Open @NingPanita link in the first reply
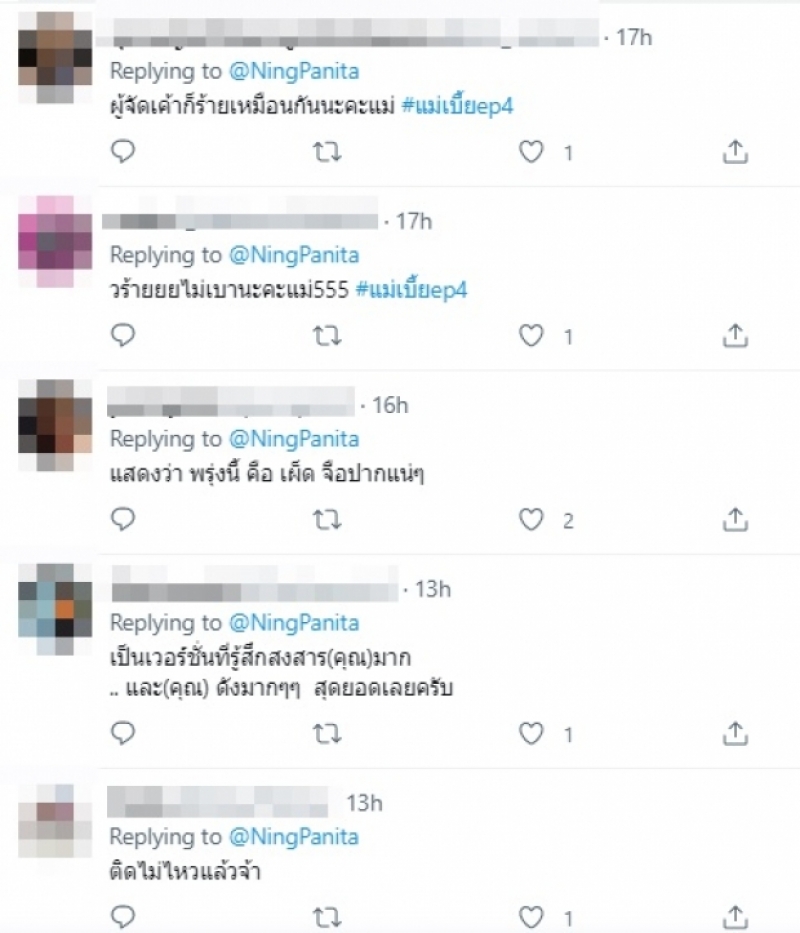Image resolution: width=800 pixels, height=933 pixels. pyautogui.click(x=294, y=71)
